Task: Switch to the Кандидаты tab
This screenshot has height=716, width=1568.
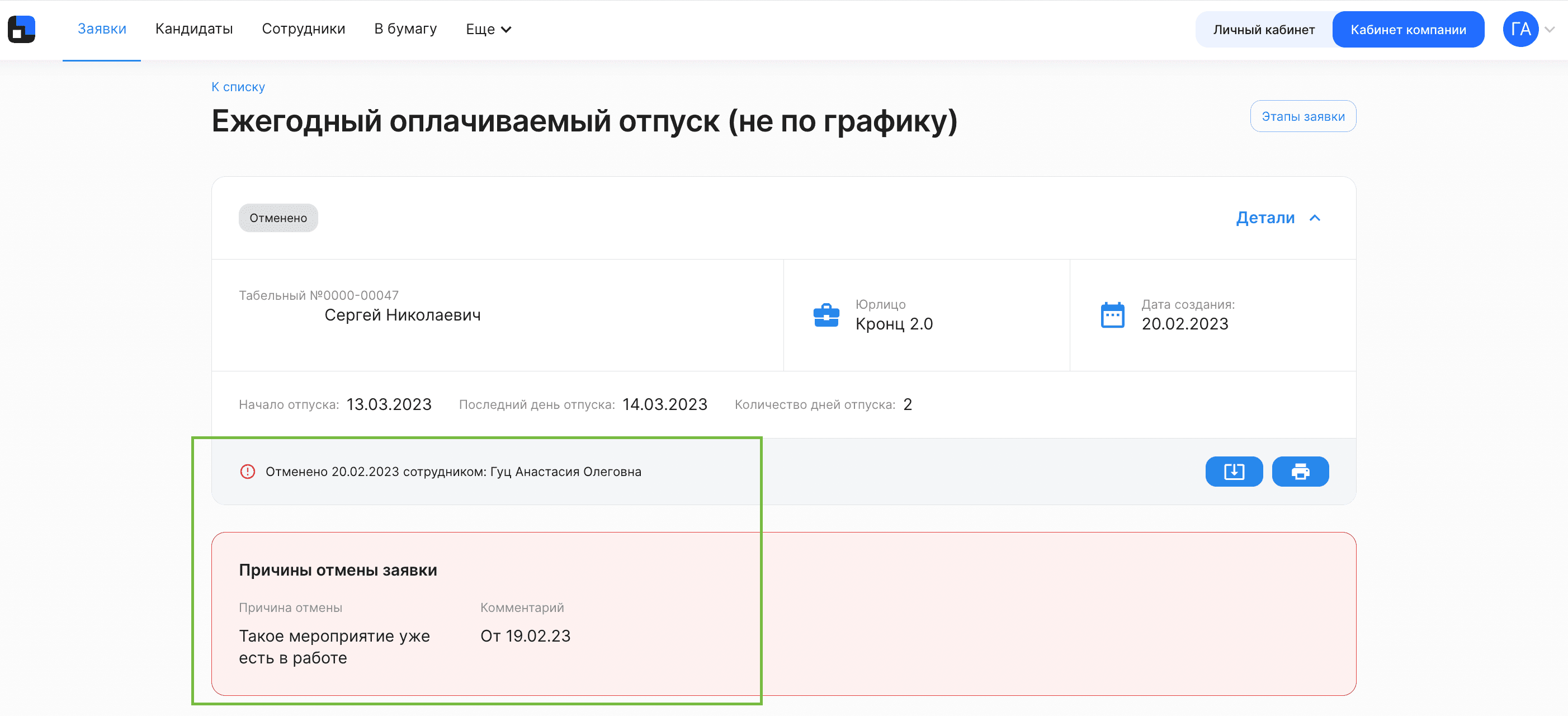Action: coord(194,29)
